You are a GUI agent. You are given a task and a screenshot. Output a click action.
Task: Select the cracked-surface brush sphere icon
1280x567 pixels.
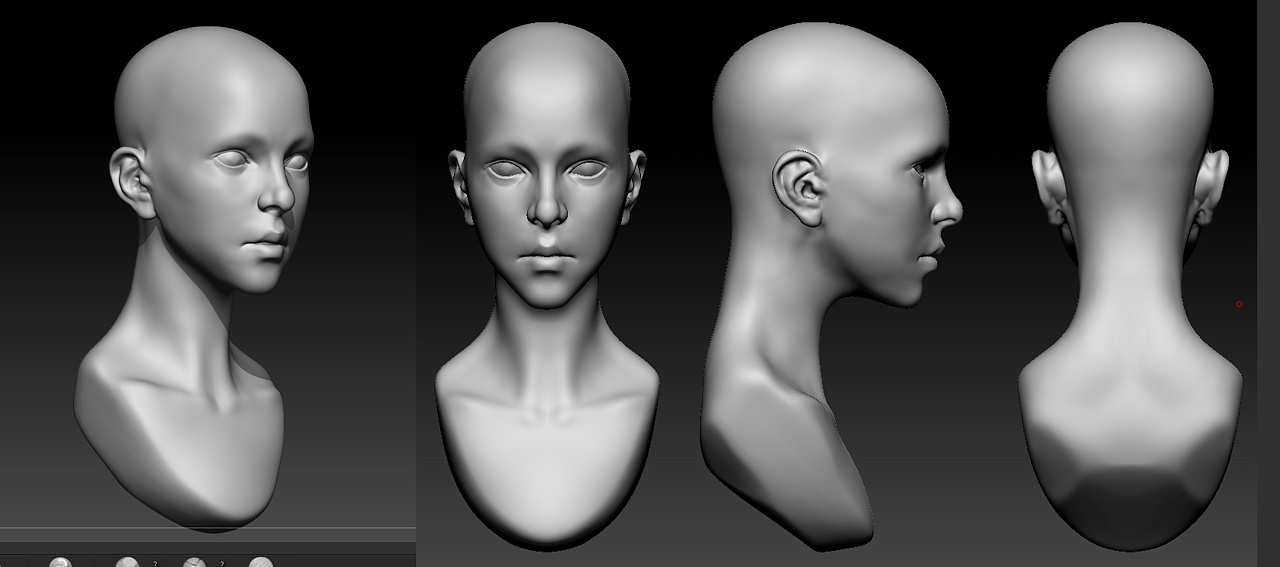click(194, 562)
